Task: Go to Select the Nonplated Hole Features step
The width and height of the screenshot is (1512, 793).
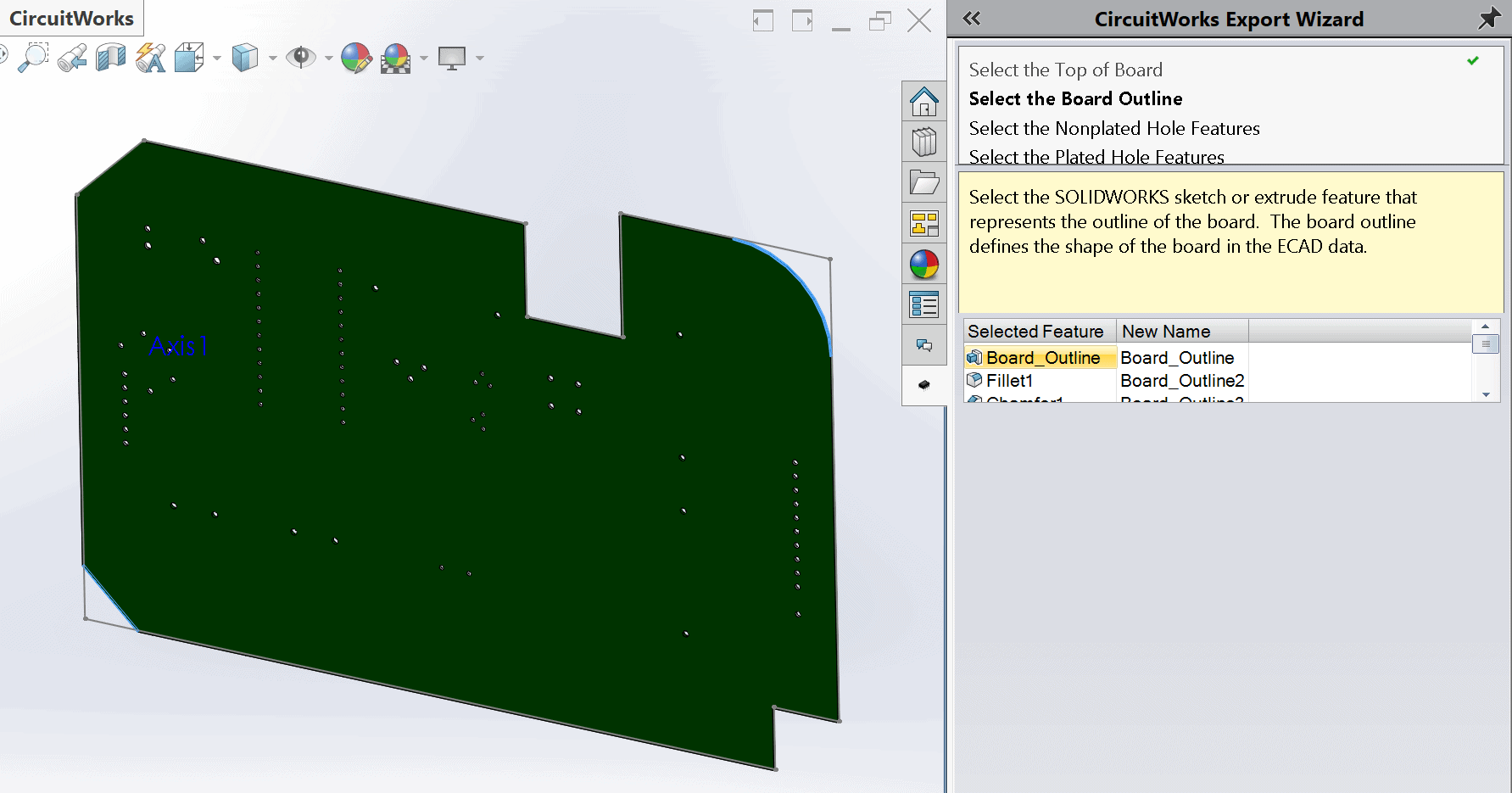Action: click(1114, 128)
